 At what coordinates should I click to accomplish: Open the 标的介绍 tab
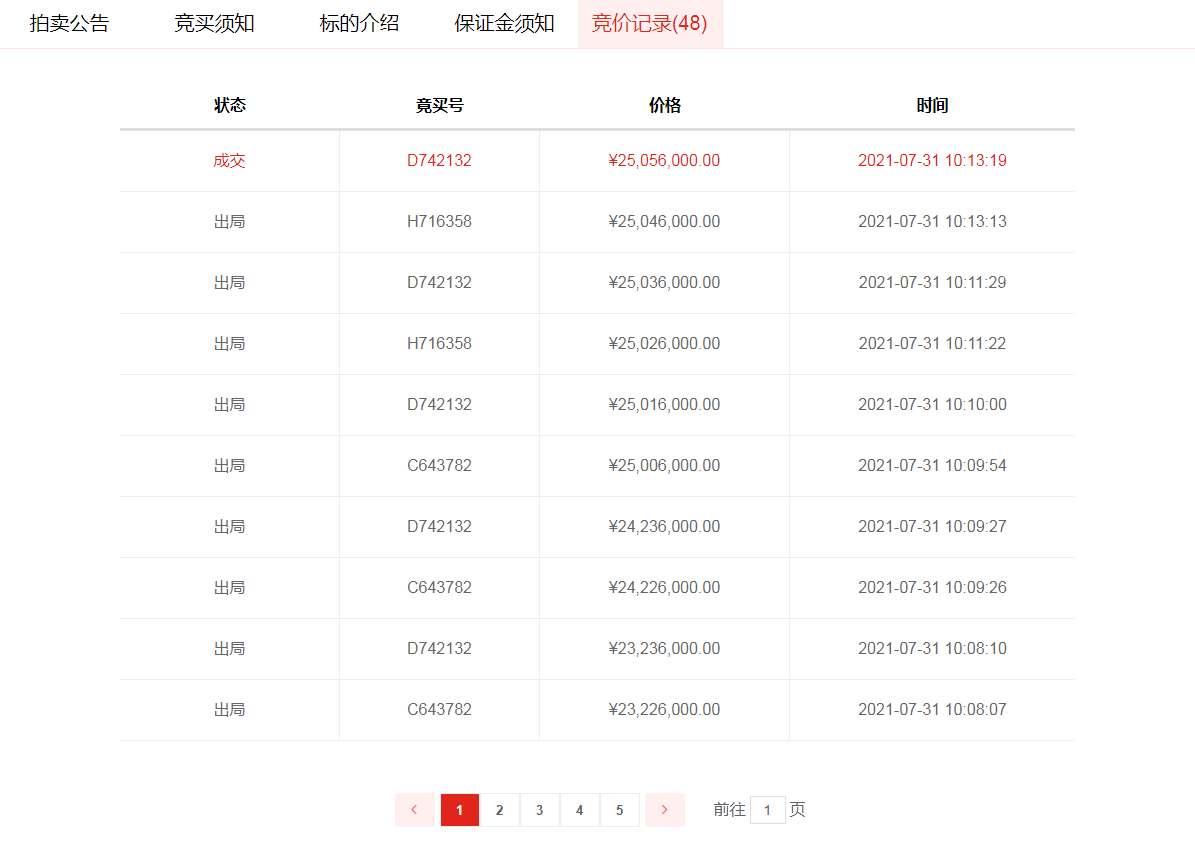click(x=359, y=24)
